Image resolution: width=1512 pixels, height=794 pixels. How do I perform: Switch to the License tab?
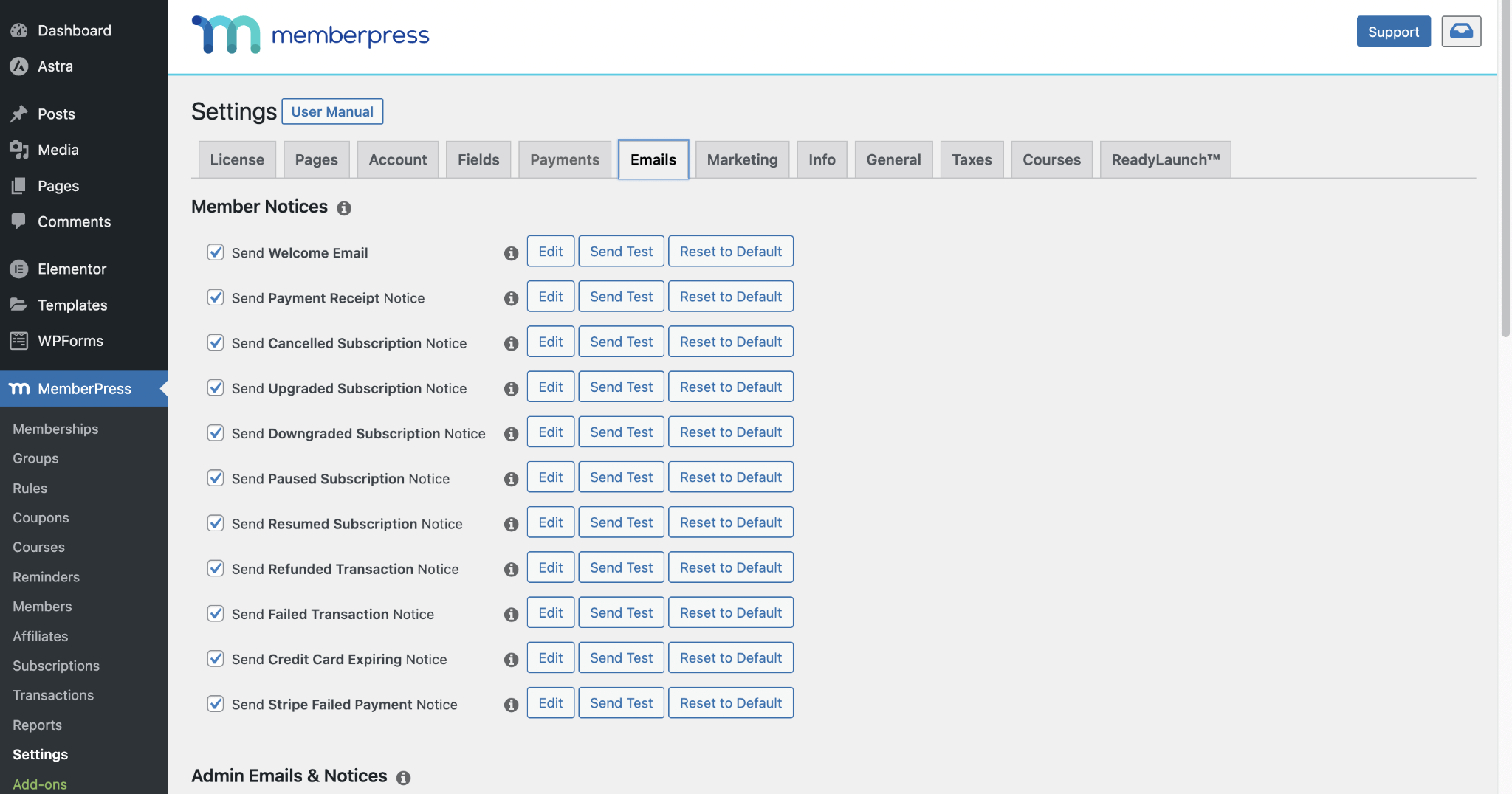[237, 159]
